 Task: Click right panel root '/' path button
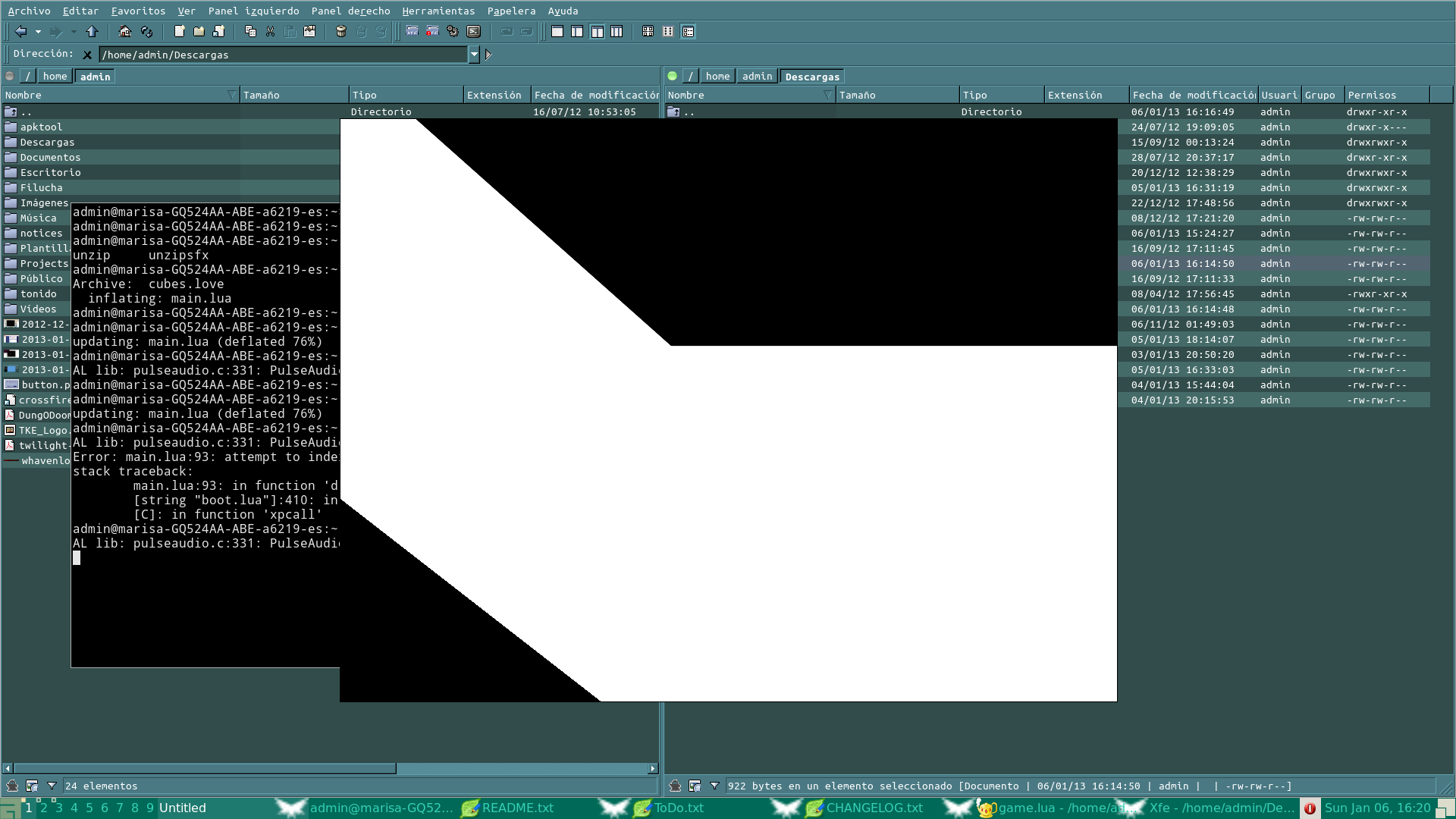690,76
